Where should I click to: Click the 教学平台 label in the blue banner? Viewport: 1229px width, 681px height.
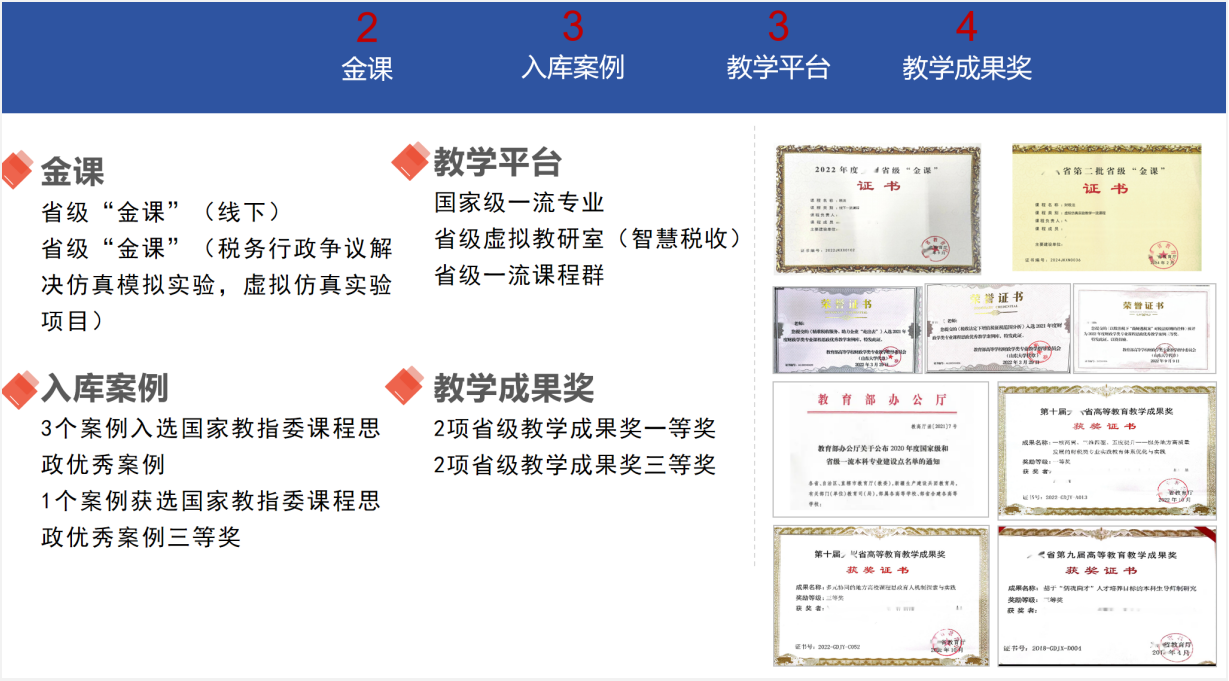click(x=778, y=68)
